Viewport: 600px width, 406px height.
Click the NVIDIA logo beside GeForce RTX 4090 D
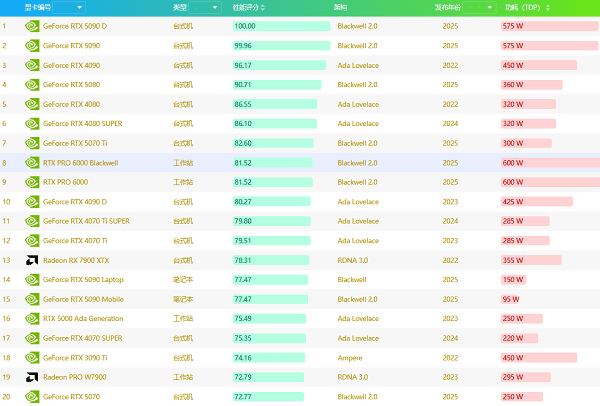32,201
